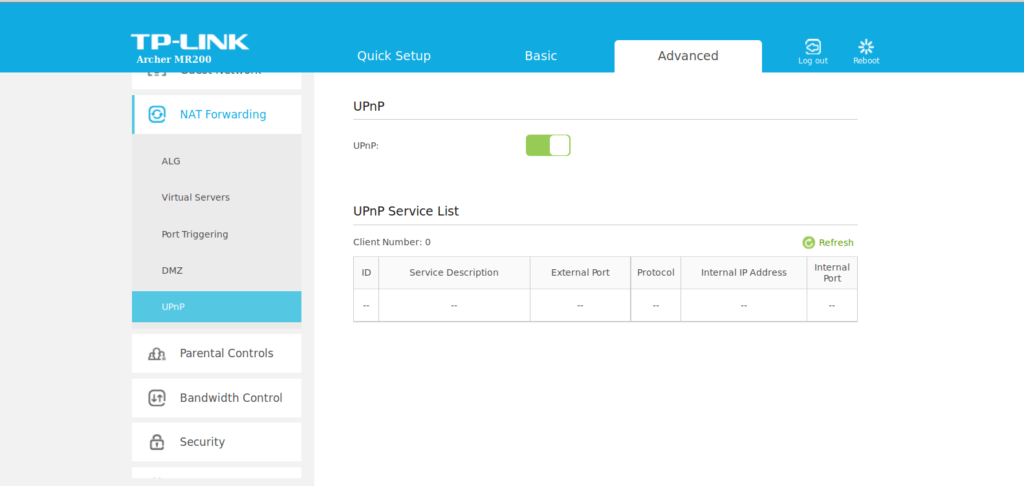Switch to the Basic tab
The height and width of the screenshot is (486, 1024).
pyautogui.click(x=541, y=56)
